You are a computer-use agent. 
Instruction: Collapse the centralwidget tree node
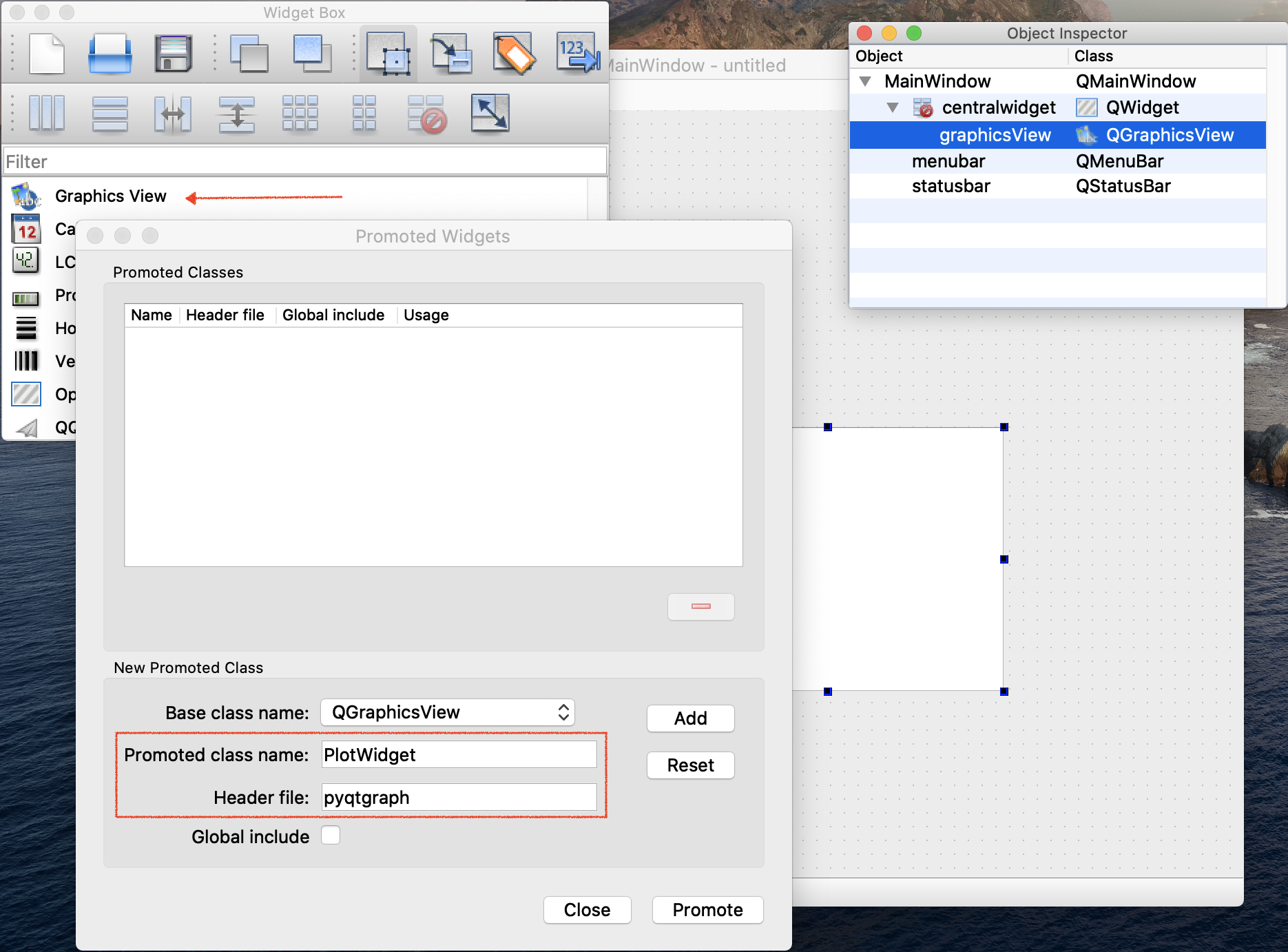(x=893, y=107)
